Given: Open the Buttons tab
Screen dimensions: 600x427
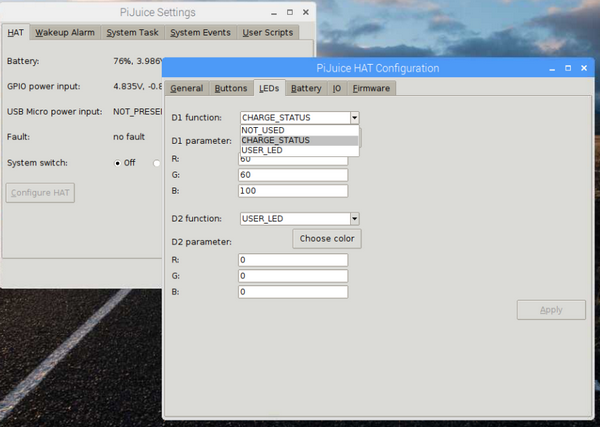Looking at the screenshot, I should pyautogui.click(x=231, y=88).
